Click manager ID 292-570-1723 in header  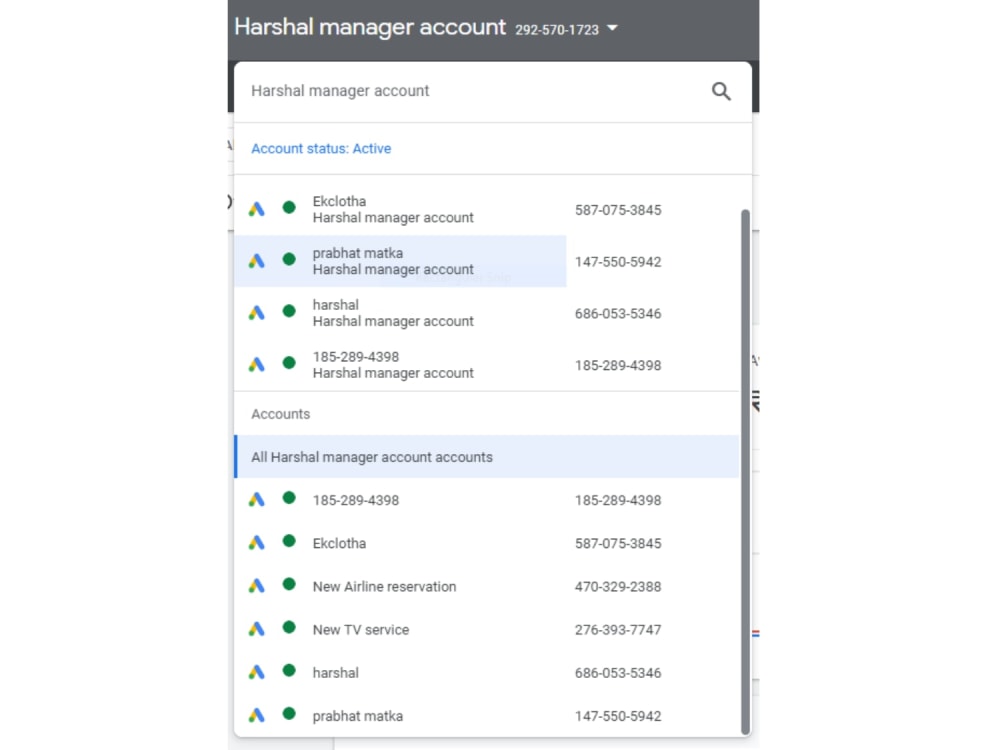(557, 30)
